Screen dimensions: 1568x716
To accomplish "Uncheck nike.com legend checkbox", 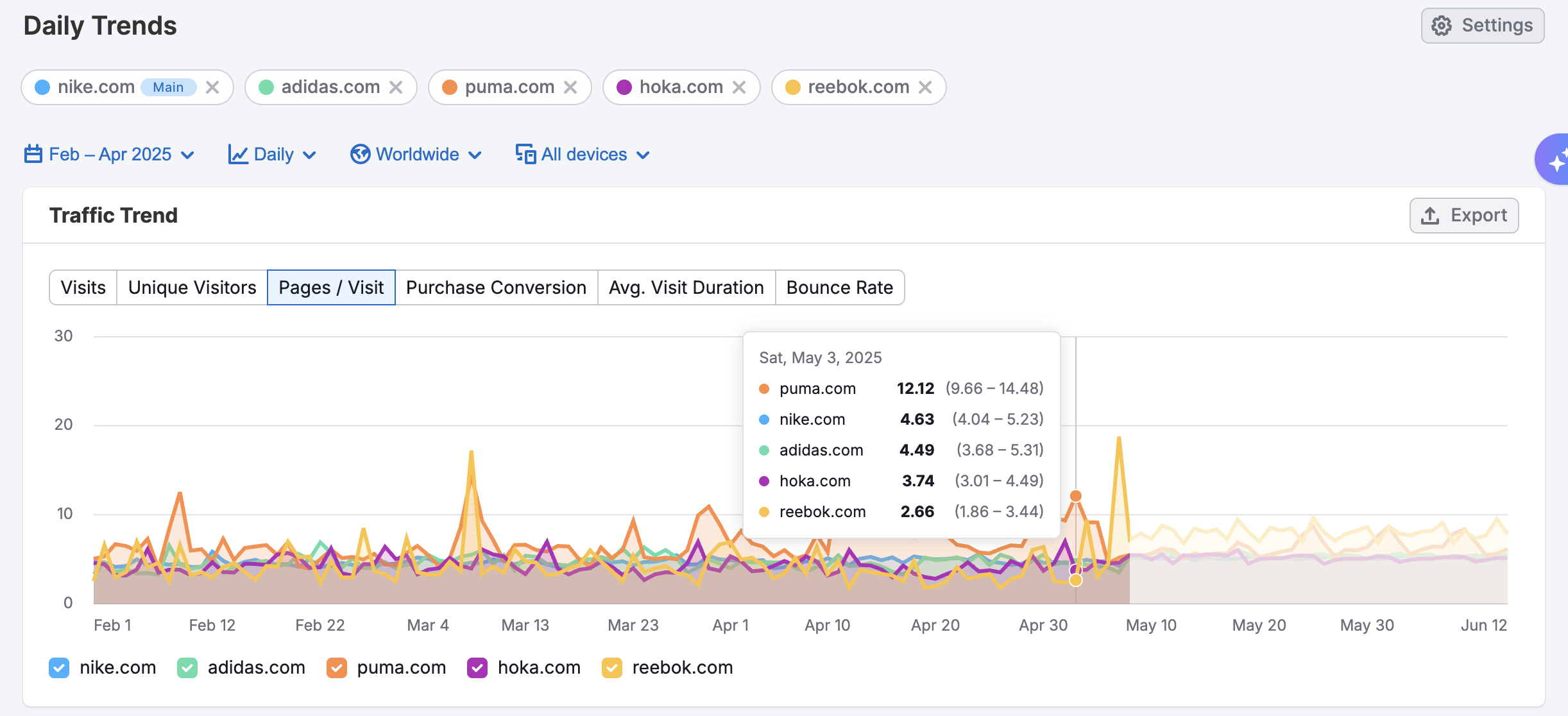I will click(x=59, y=668).
